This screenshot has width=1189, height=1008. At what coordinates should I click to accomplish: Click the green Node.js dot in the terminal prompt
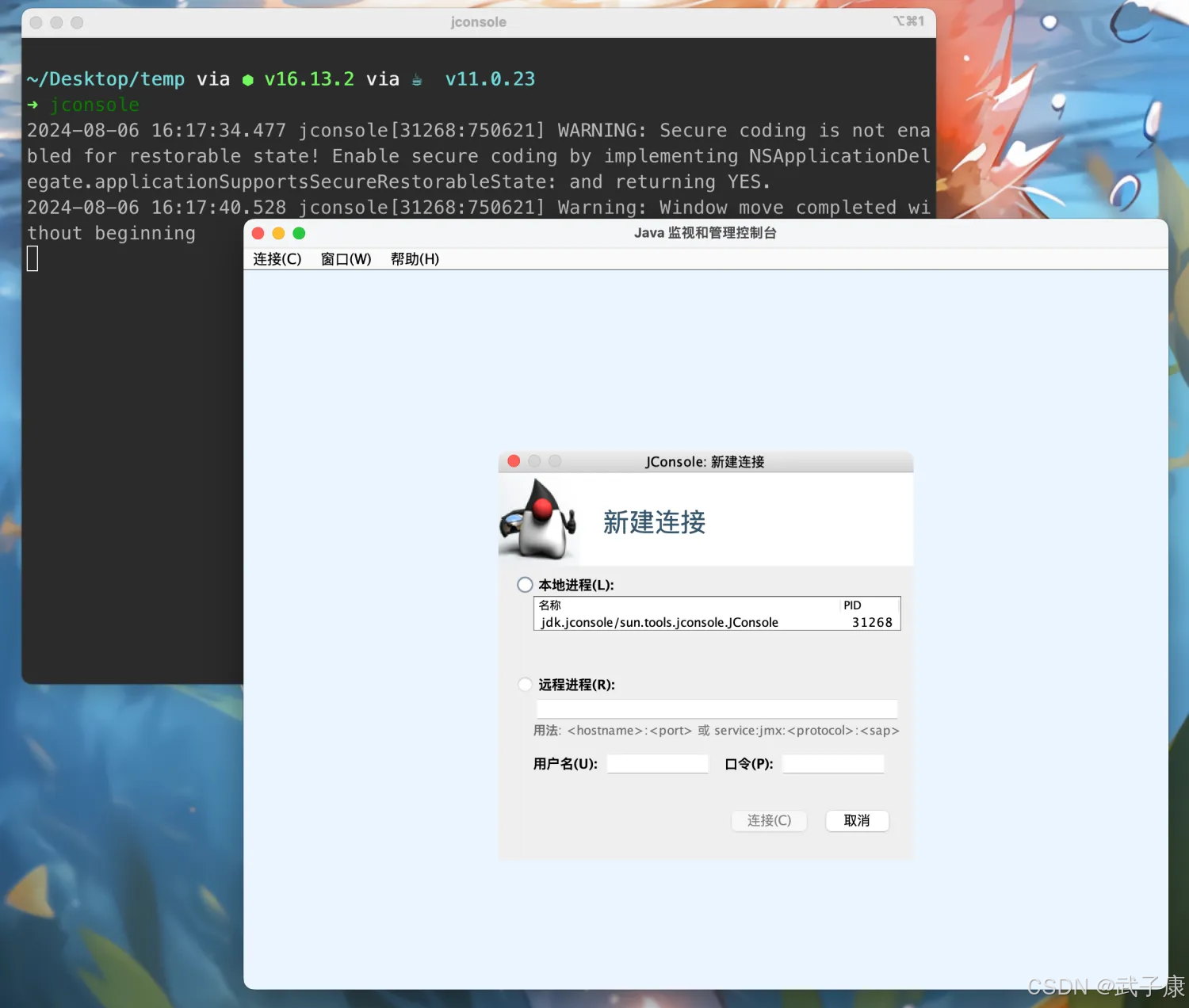coord(248,80)
